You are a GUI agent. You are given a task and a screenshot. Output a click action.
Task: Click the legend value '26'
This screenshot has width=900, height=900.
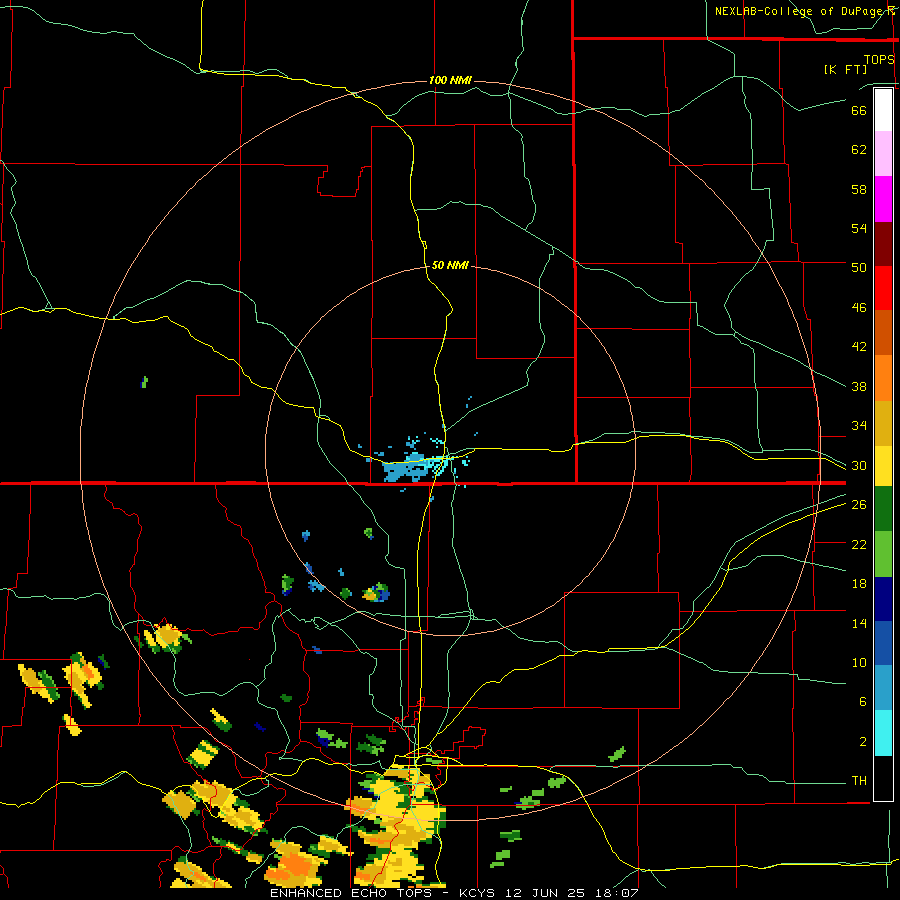point(859,505)
